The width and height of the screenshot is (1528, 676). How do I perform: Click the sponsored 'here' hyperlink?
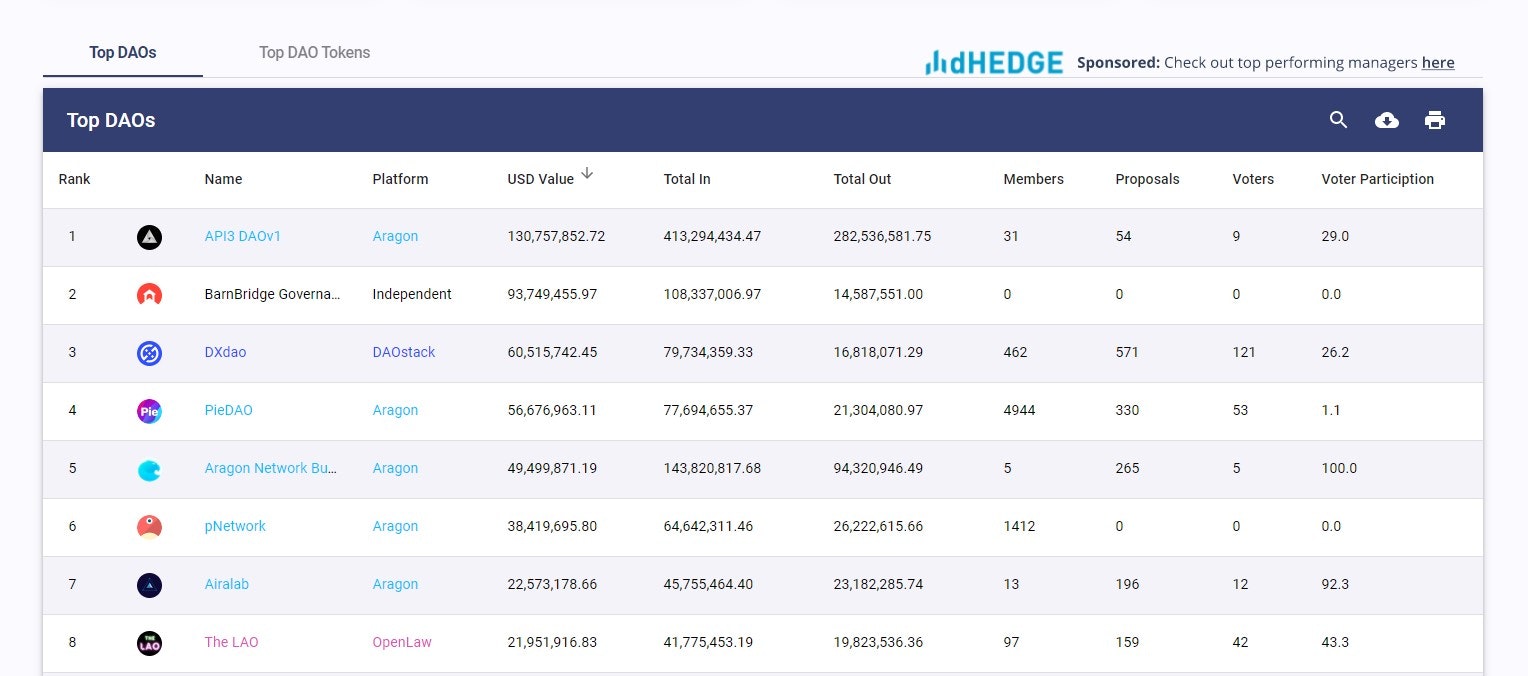[1437, 62]
